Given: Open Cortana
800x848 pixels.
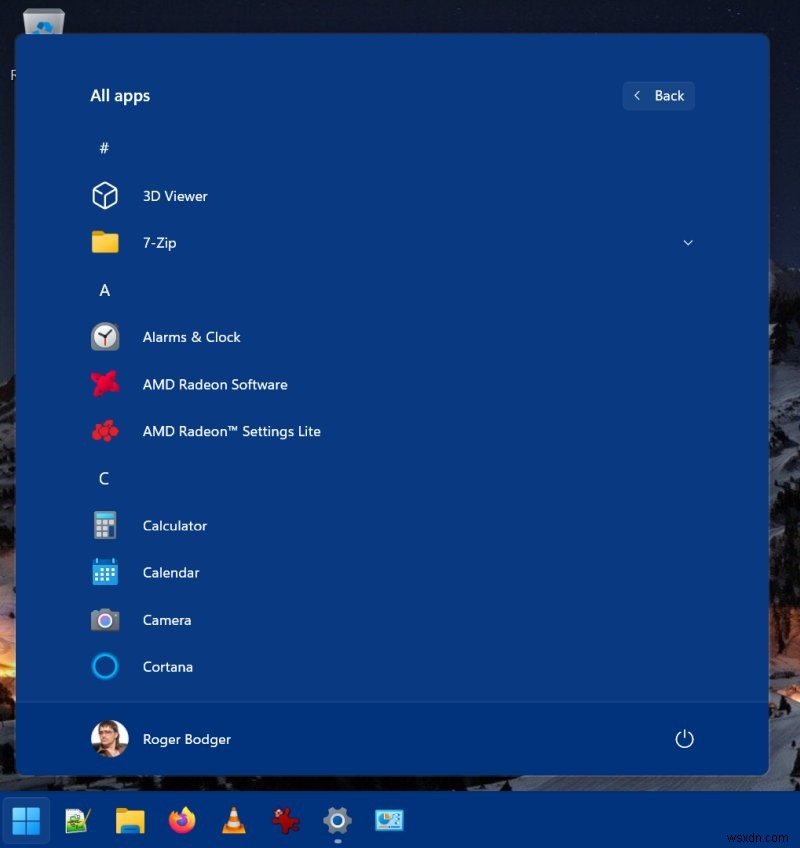Looking at the screenshot, I should click(167, 667).
